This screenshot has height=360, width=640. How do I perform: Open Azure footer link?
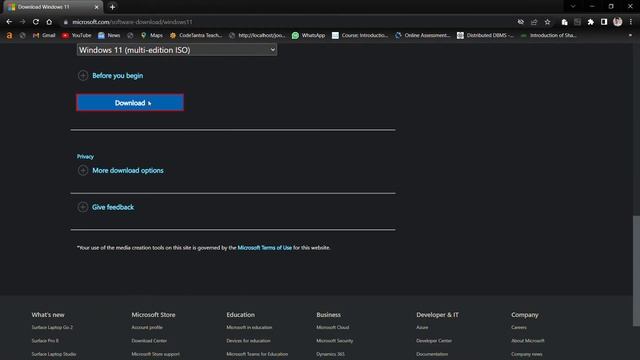(x=422, y=327)
